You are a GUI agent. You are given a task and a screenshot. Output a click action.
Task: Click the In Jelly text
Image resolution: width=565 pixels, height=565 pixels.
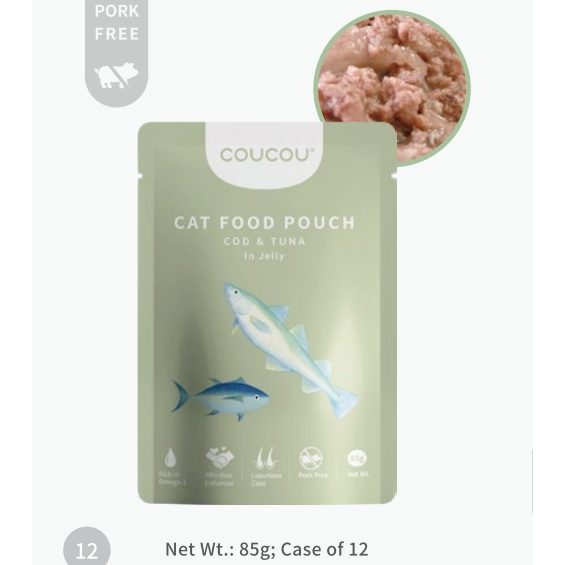[265, 256]
